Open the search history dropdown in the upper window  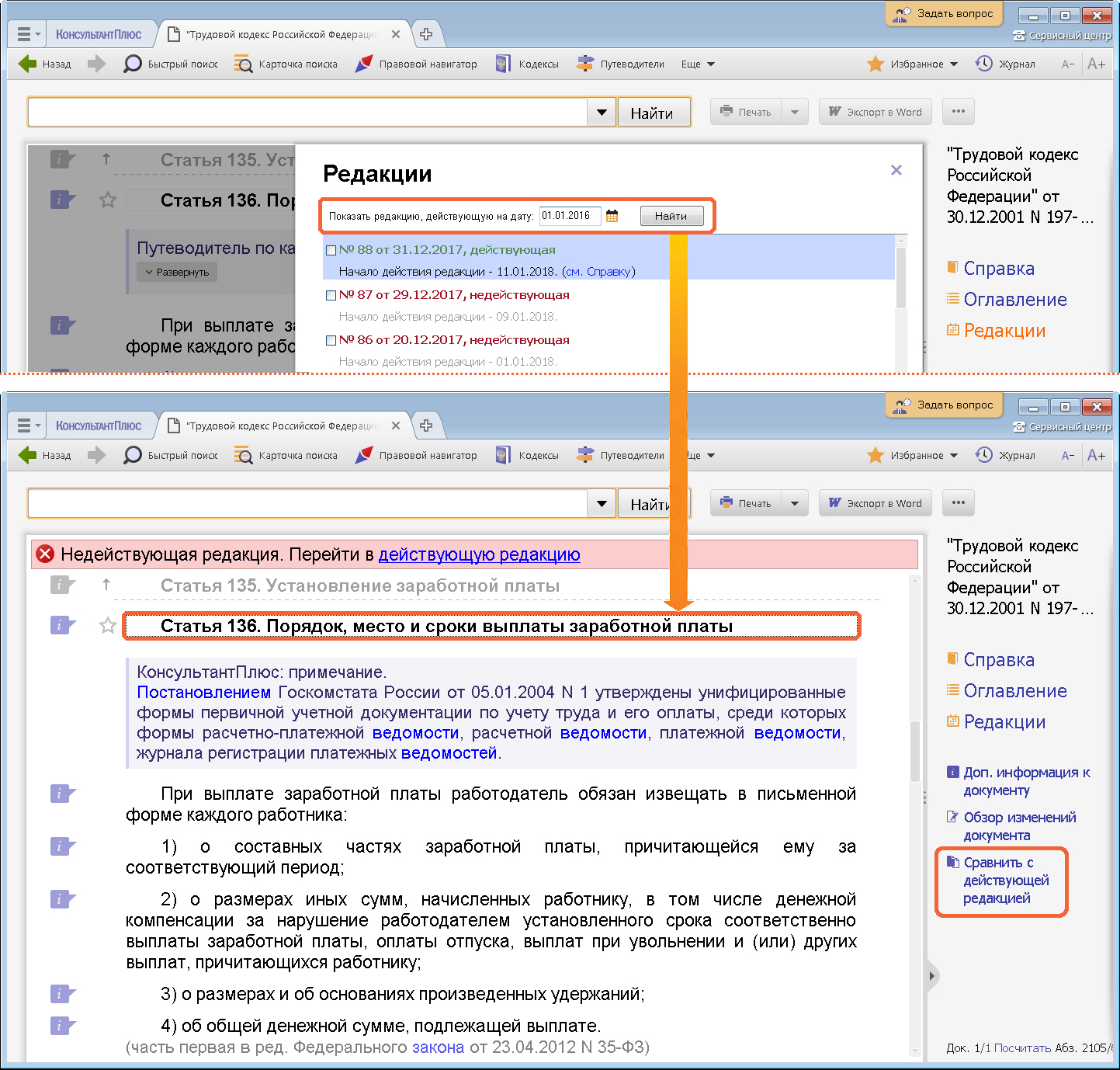[602, 113]
